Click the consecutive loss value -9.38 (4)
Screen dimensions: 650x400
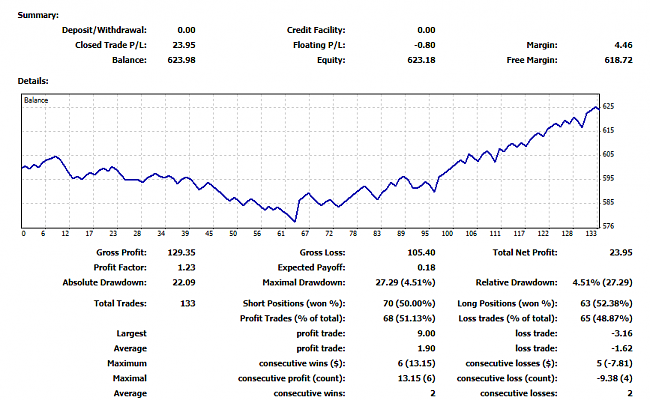615,378
